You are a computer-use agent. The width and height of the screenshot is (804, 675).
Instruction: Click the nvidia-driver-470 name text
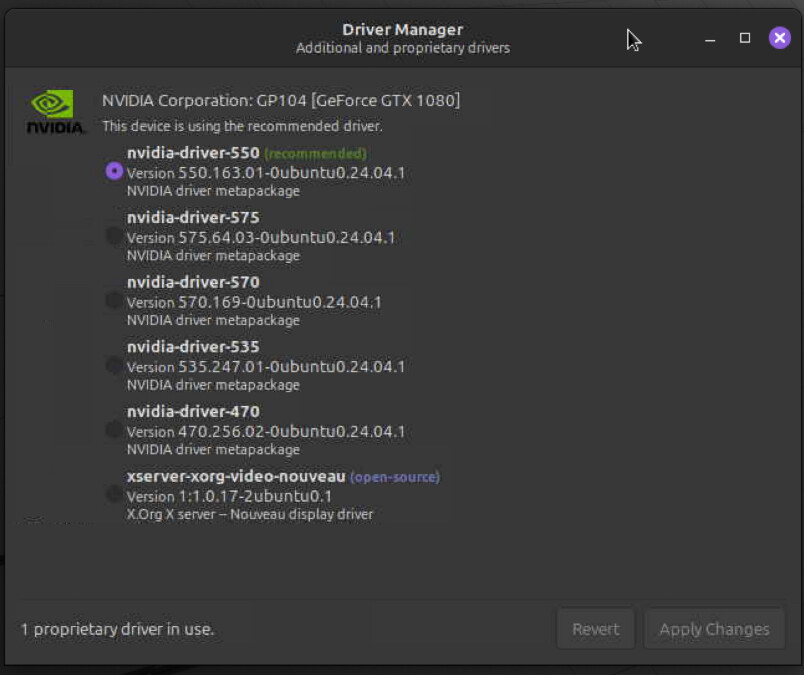click(193, 411)
